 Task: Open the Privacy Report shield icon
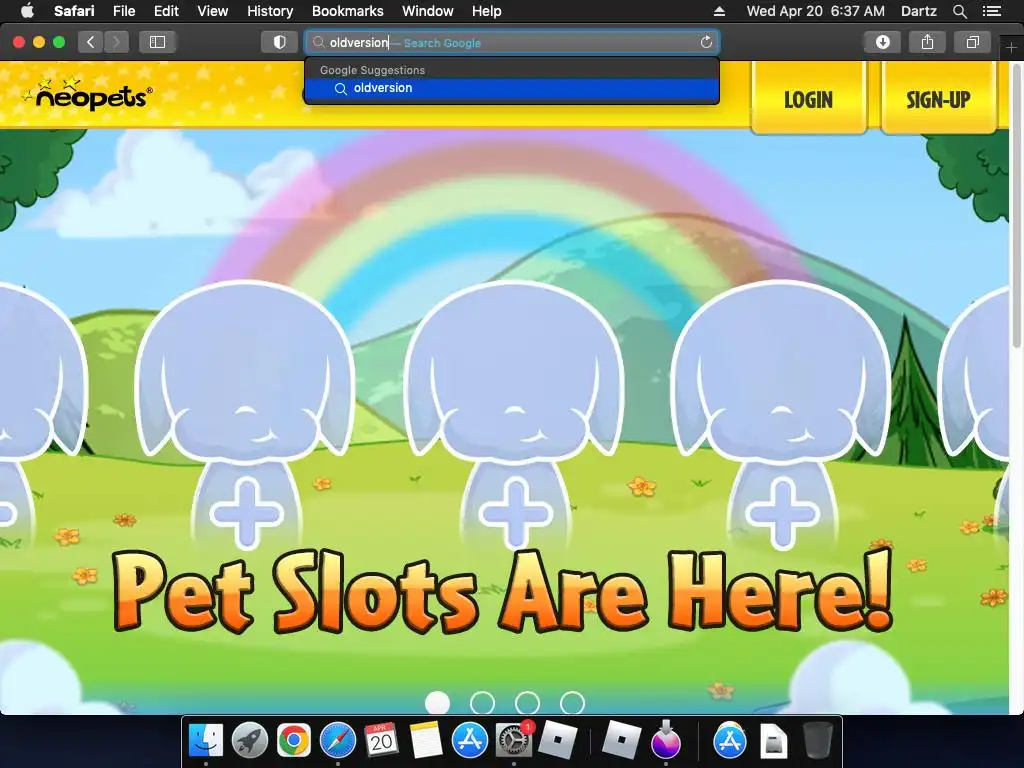click(x=280, y=42)
